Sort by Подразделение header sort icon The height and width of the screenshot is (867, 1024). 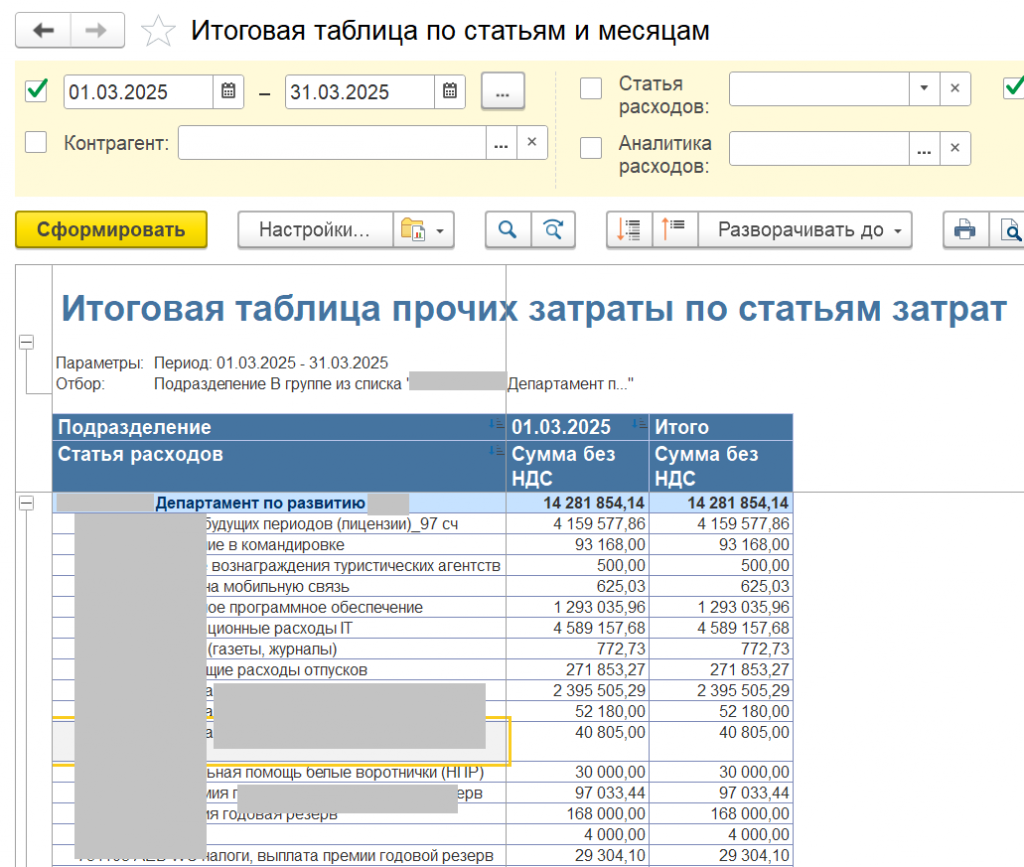[x=496, y=424]
